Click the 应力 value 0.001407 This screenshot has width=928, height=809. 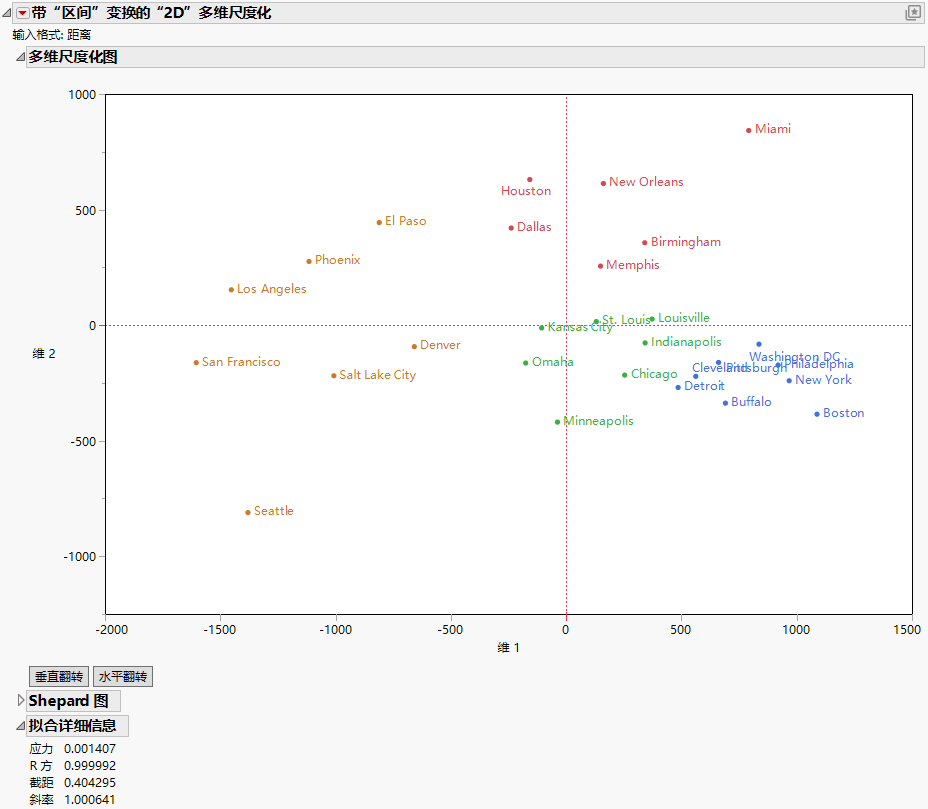coord(90,749)
